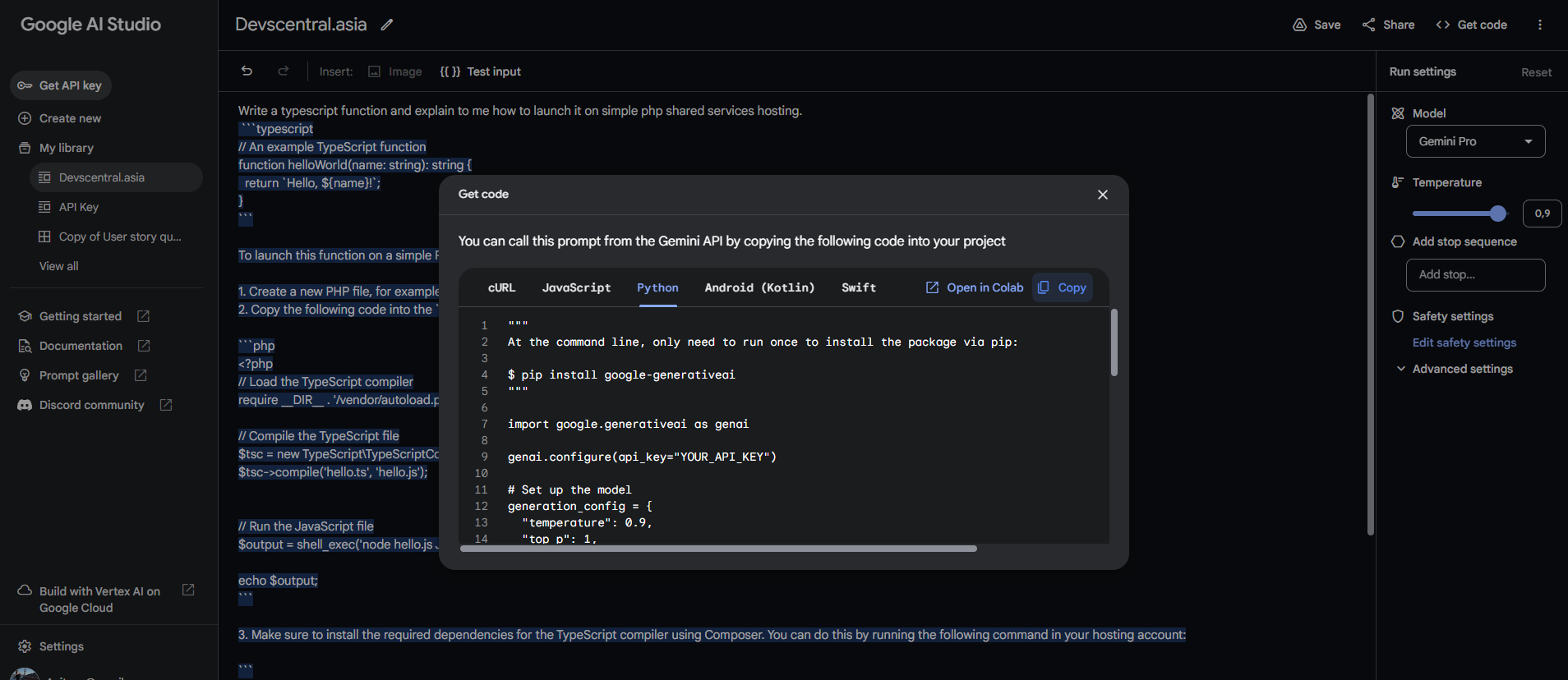This screenshot has width=1568, height=680.
Task: Click the external link icon beside Vertex AI
Action: (x=188, y=590)
